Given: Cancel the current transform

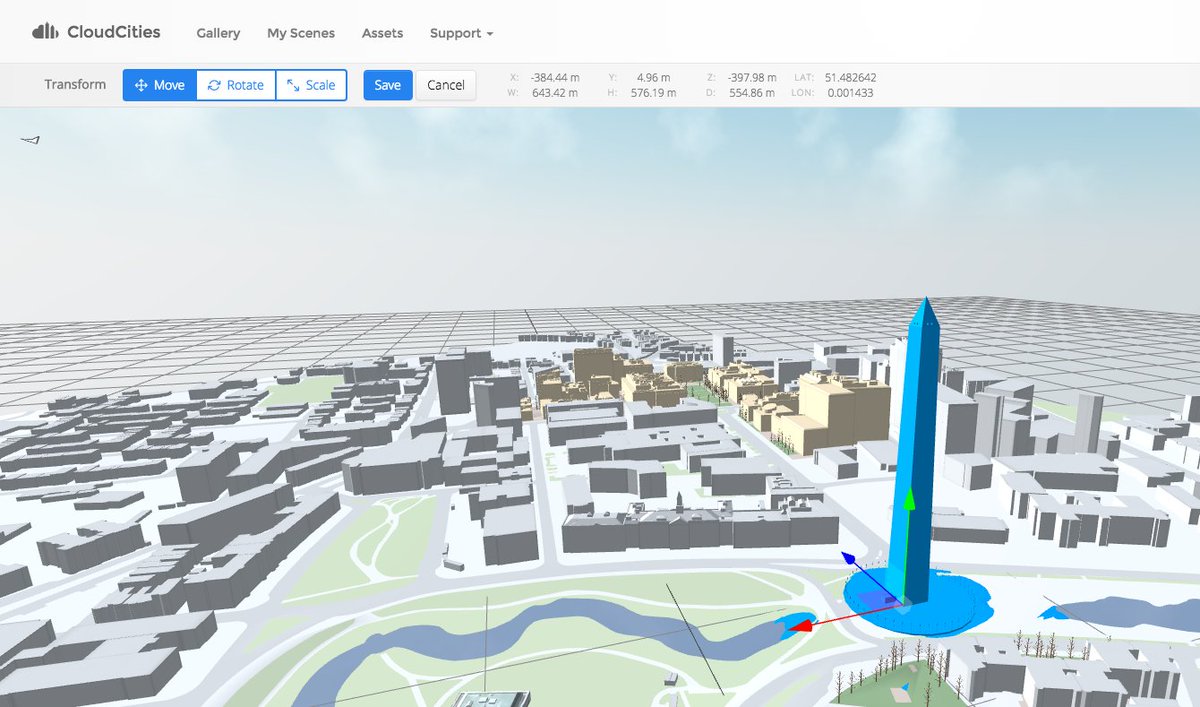Looking at the screenshot, I should (x=446, y=85).
